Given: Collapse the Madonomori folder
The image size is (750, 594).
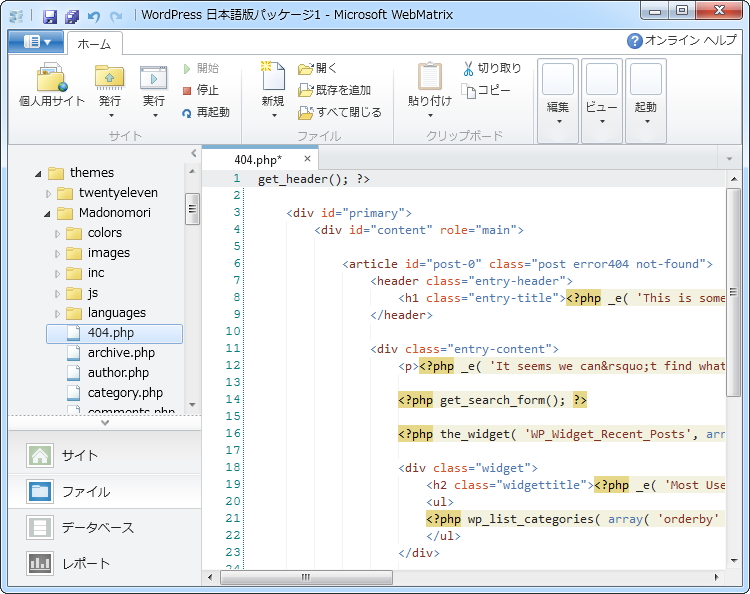Looking at the screenshot, I should point(47,214).
